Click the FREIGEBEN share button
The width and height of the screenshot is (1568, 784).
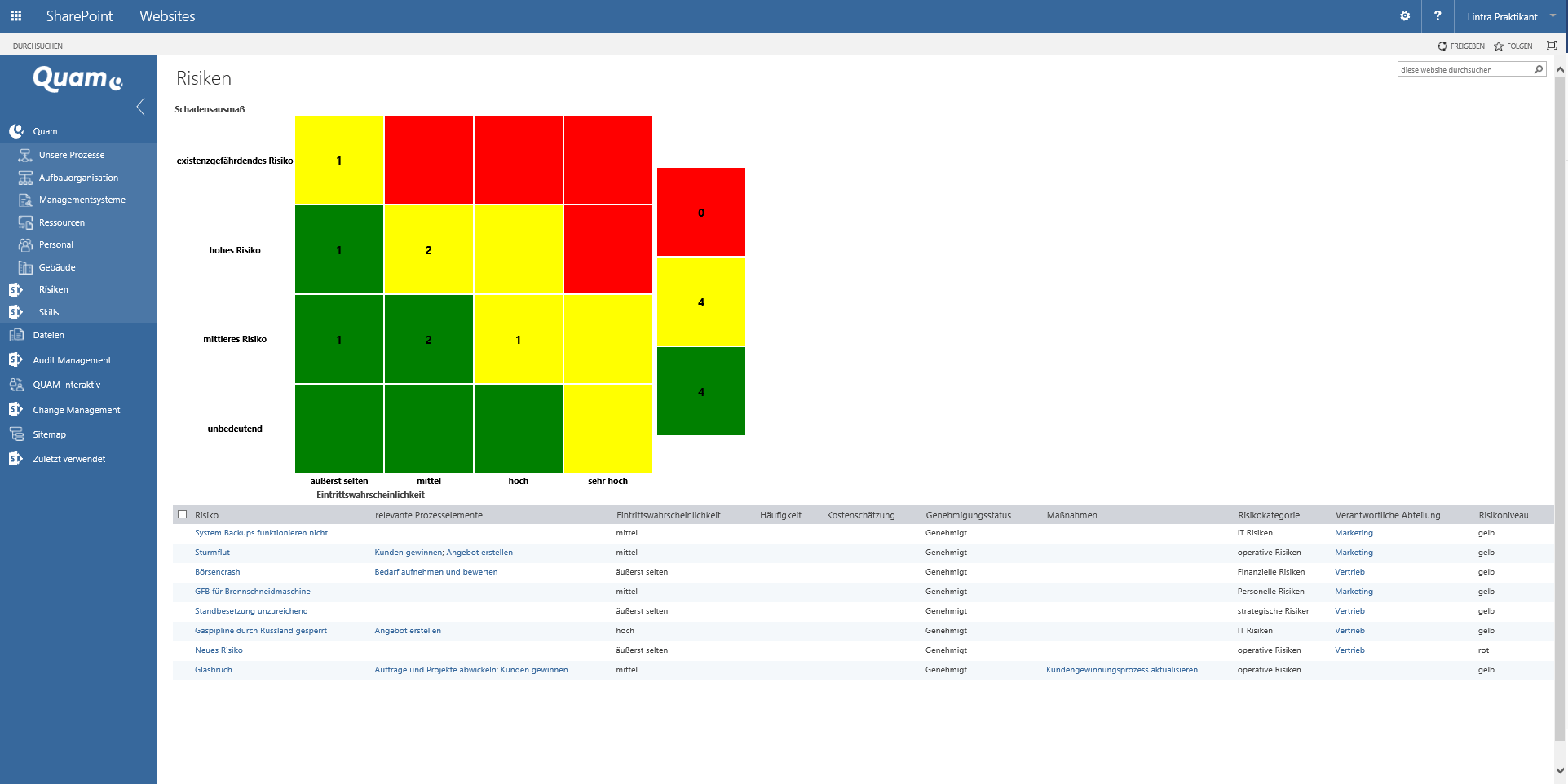[1461, 46]
